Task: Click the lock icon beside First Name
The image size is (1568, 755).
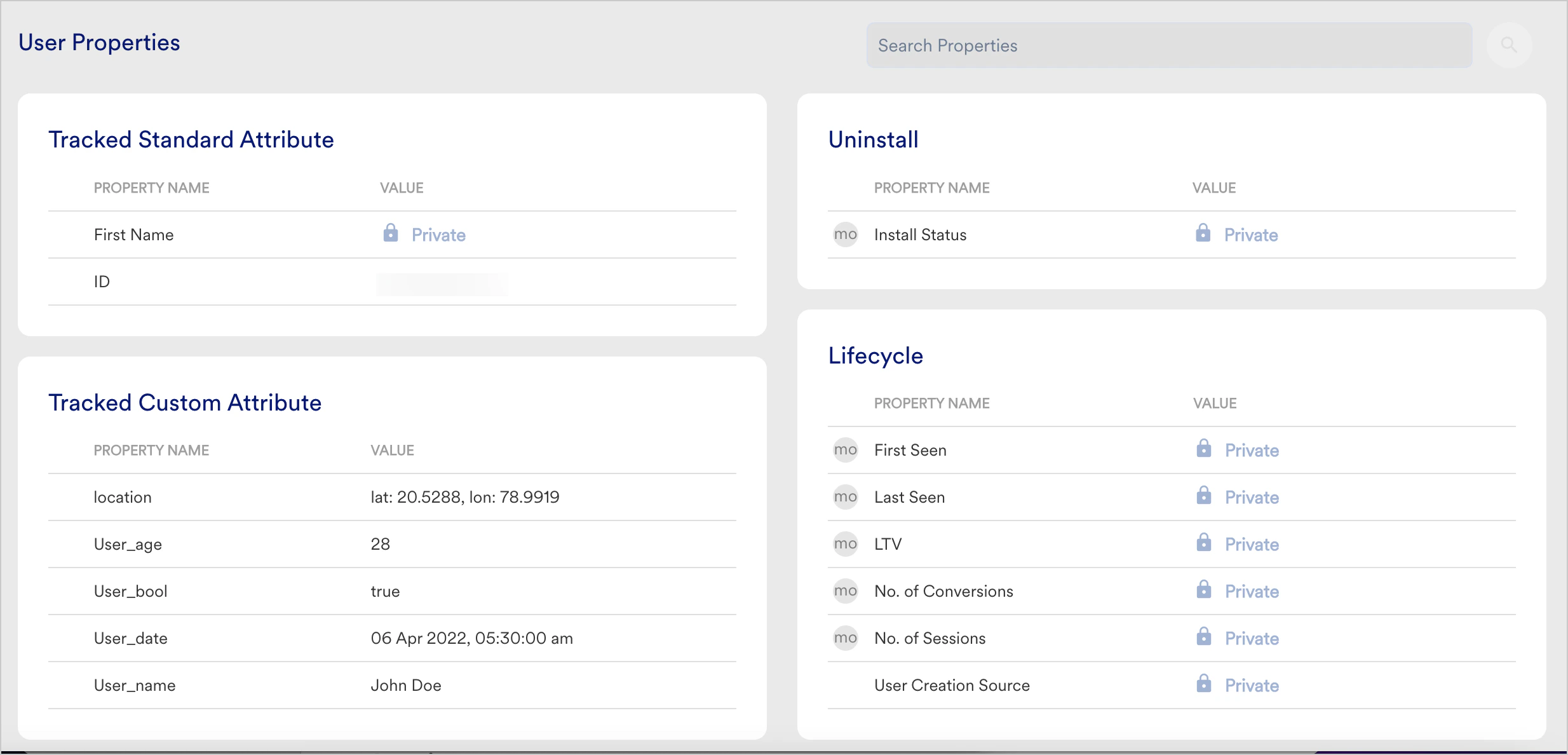Action: (x=390, y=234)
